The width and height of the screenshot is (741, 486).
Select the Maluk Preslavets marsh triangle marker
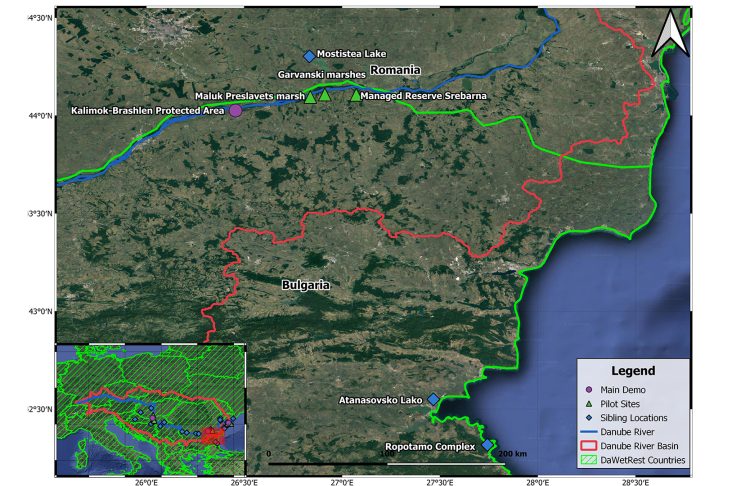[310, 97]
